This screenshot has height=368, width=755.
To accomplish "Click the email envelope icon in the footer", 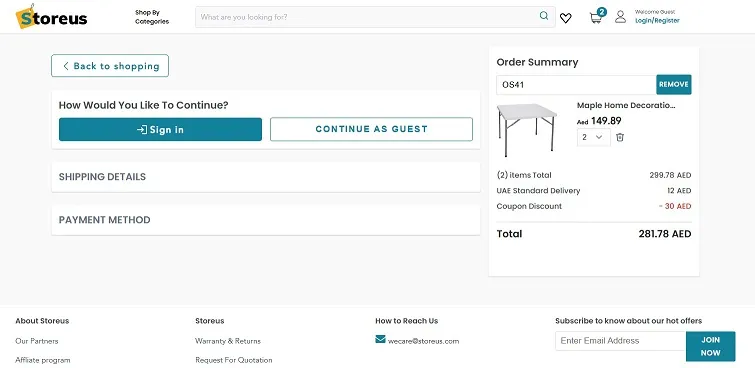I will pyautogui.click(x=380, y=339).
